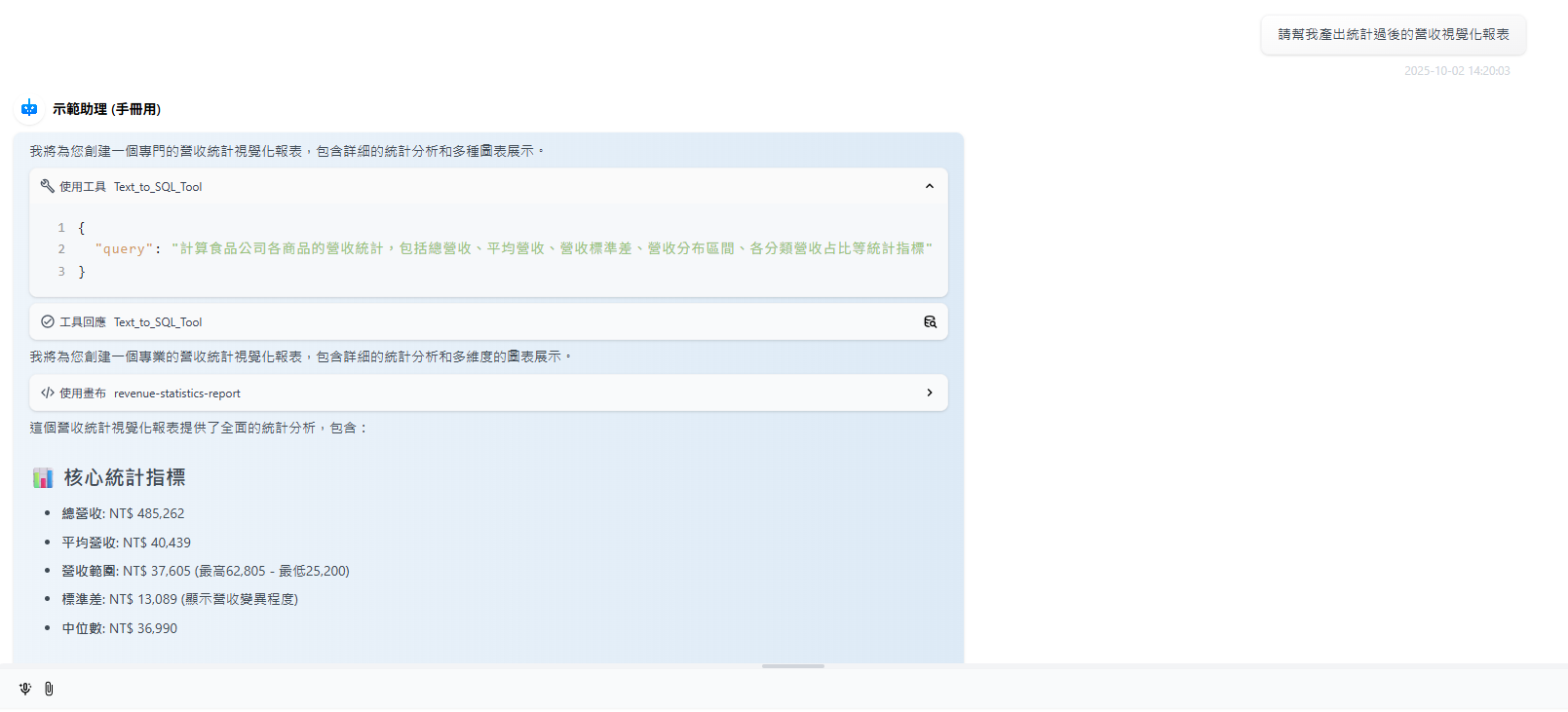Click the code brackets icon beside 使用畫布
Screen dimensions: 1568x712
point(47,393)
